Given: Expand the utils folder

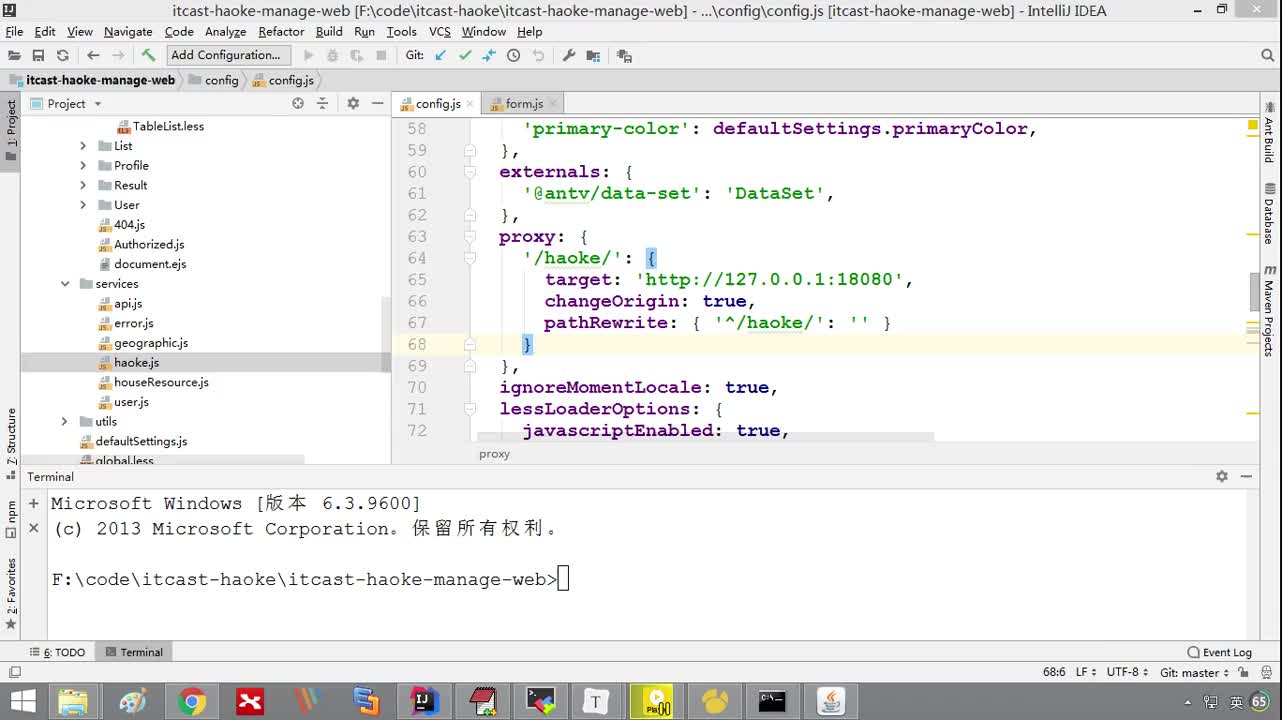Looking at the screenshot, I should click(65, 422).
